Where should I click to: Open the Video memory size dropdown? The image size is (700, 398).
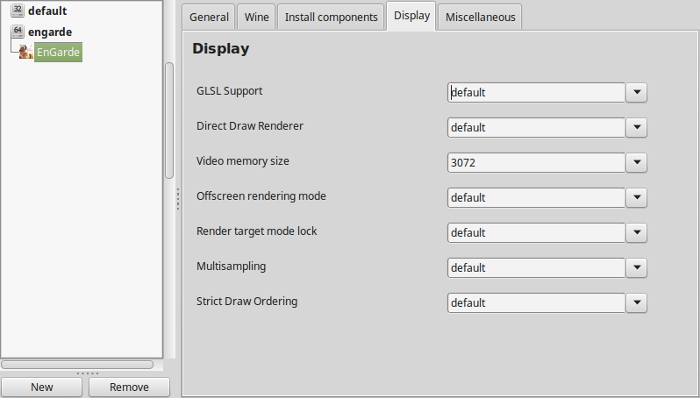point(637,162)
